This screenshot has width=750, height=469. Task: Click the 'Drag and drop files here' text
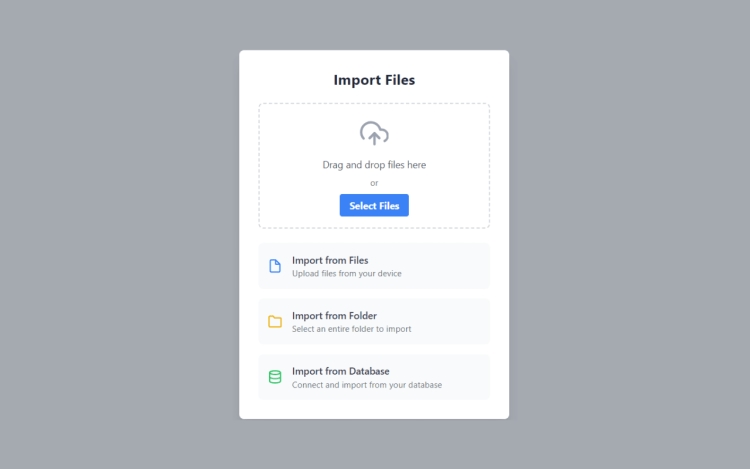tap(374, 165)
